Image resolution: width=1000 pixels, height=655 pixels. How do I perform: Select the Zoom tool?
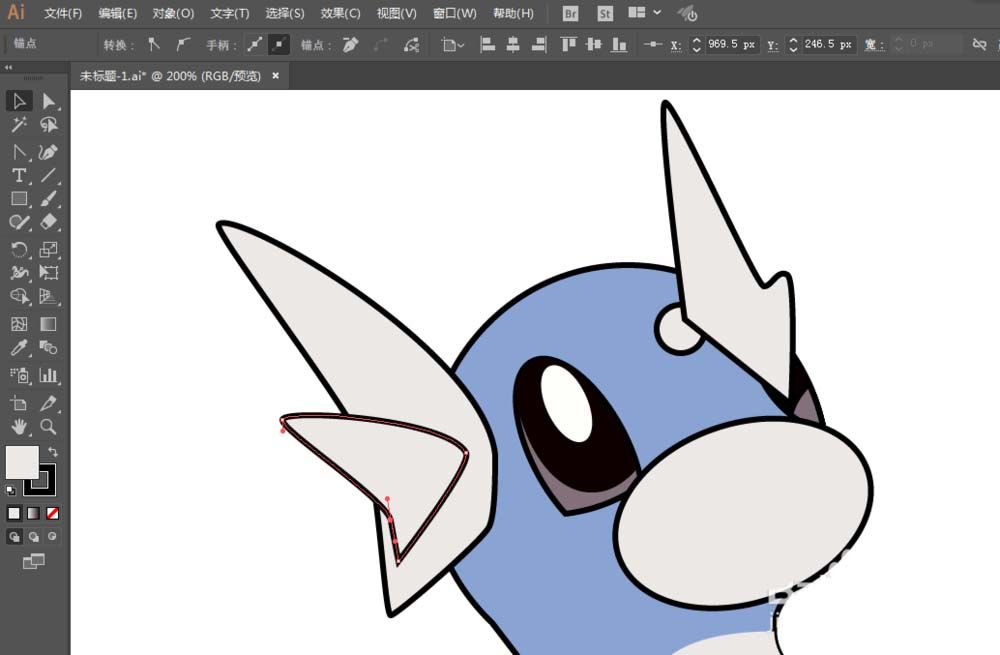pyautogui.click(x=48, y=427)
